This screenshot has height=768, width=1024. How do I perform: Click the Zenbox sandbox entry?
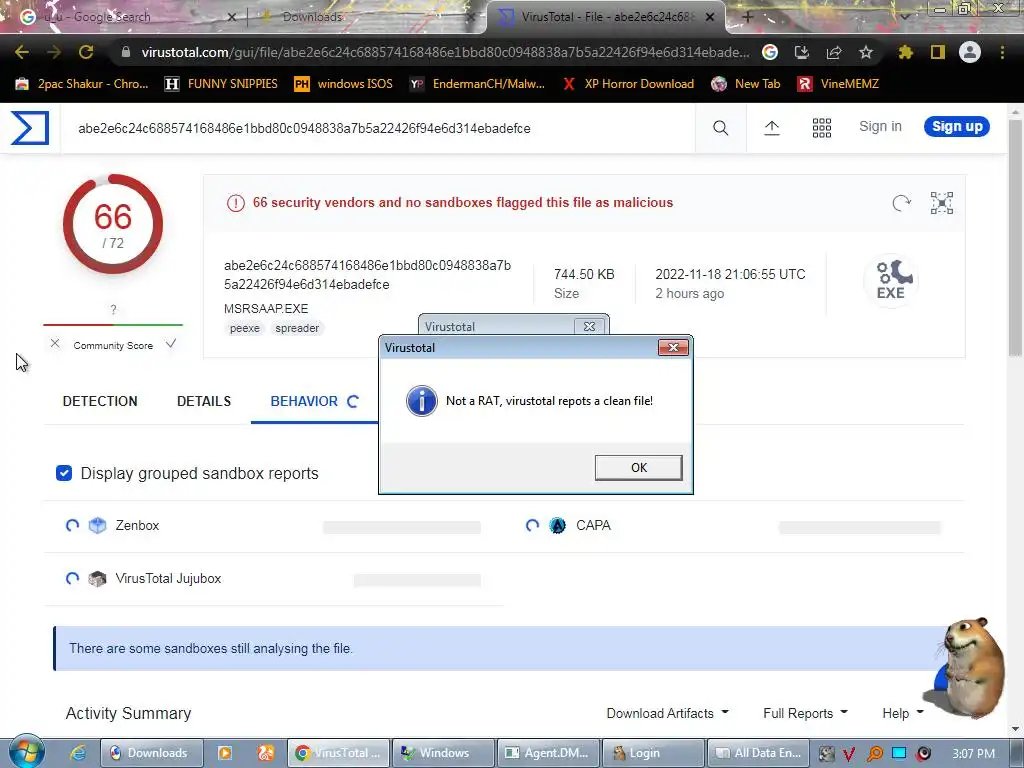click(x=137, y=525)
